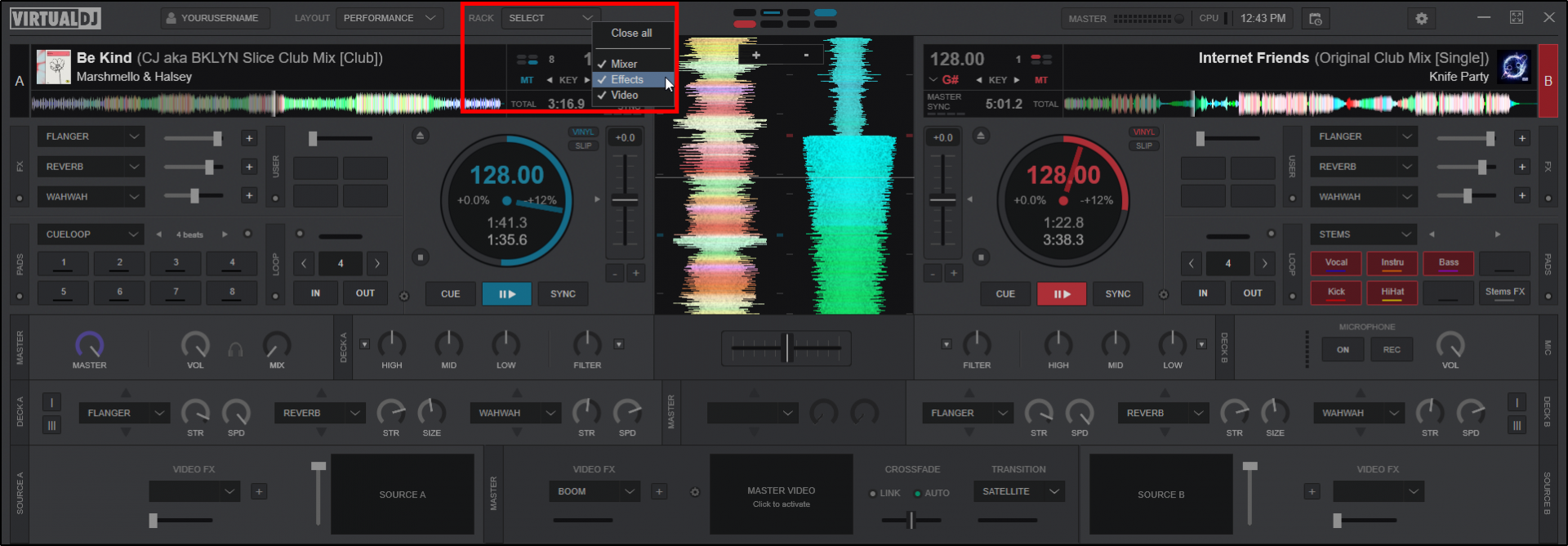Screen dimensions: 1568x546
Task: Enable microphone ON button
Action: click(1343, 350)
